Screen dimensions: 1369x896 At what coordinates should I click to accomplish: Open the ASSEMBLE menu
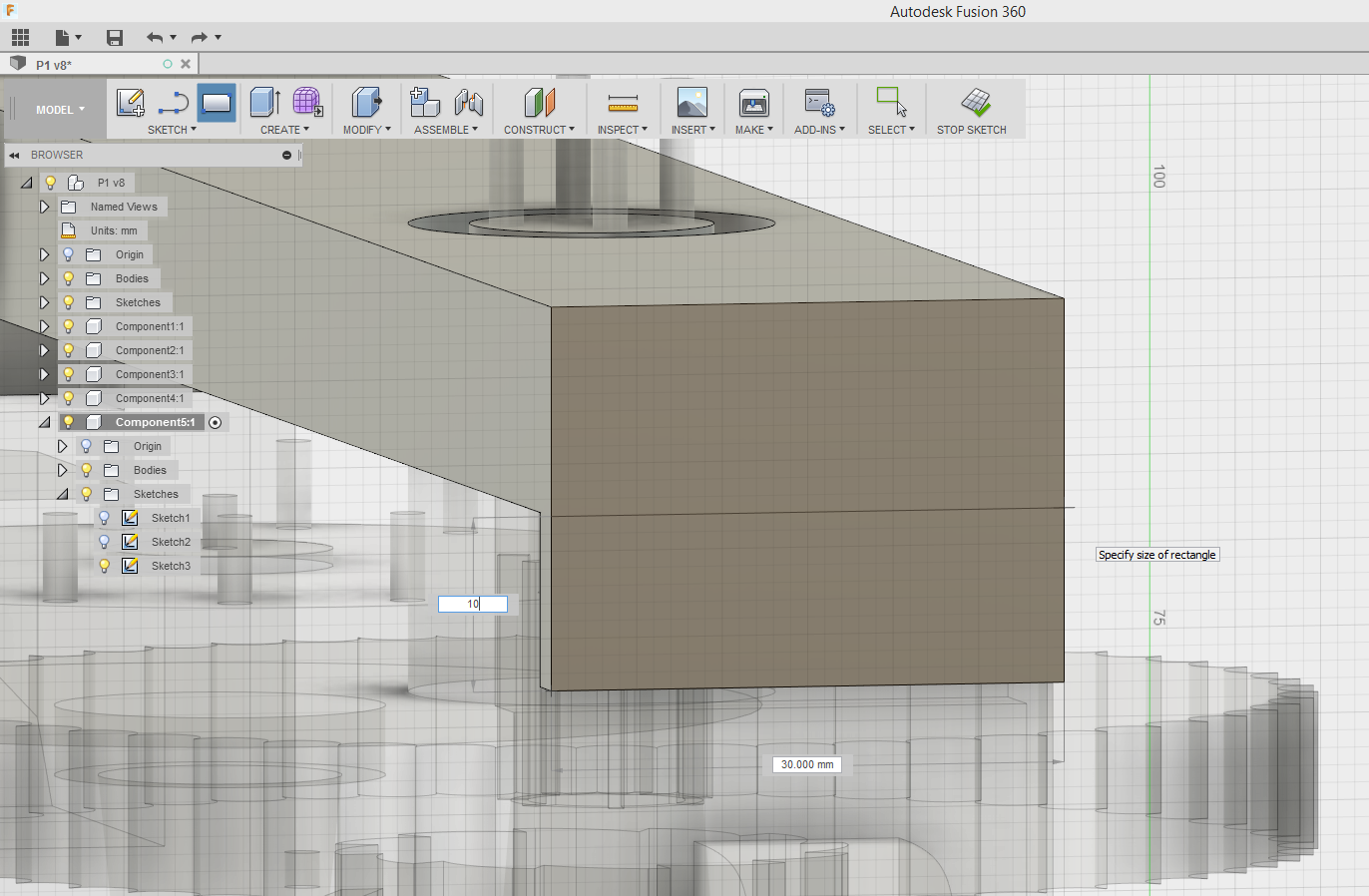446,130
